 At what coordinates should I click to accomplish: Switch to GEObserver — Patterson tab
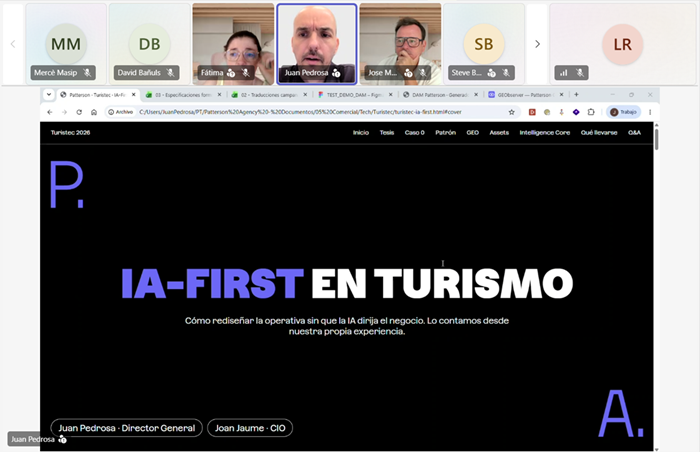(525, 95)
